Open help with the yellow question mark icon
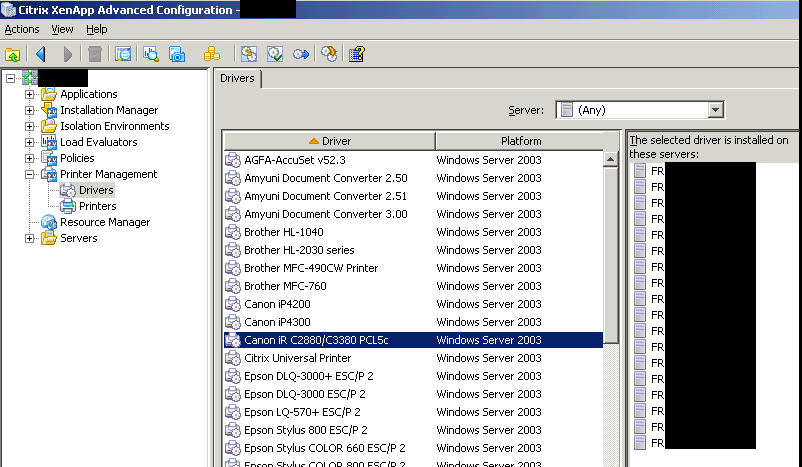Screen dimensions: 802x467 pos(357,54)
